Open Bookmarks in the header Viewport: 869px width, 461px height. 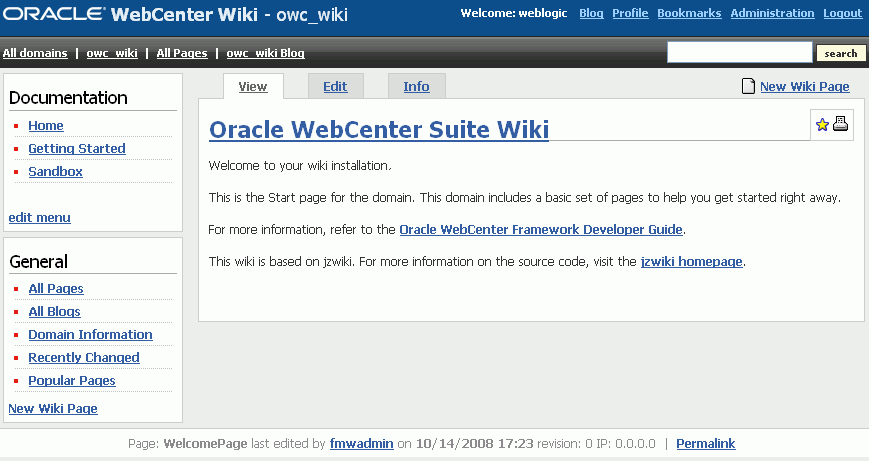click(x=689, y=13)
